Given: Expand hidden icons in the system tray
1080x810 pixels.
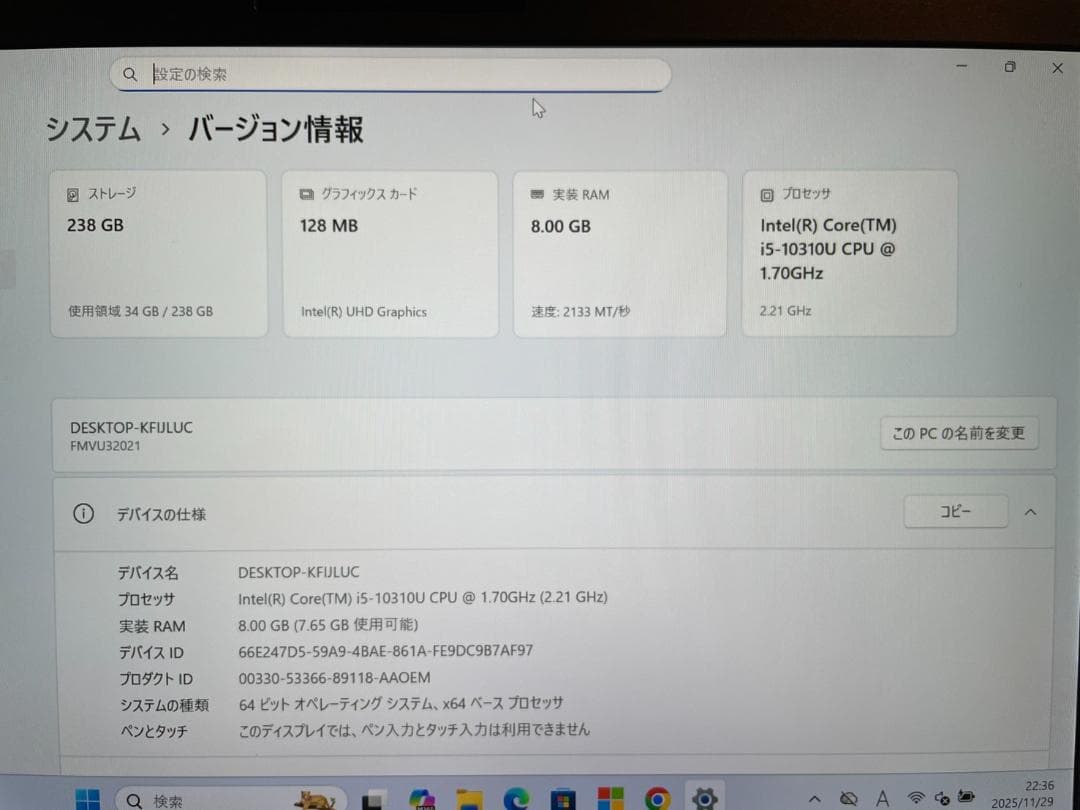Looking at the screenshot, I should [815, 798].
